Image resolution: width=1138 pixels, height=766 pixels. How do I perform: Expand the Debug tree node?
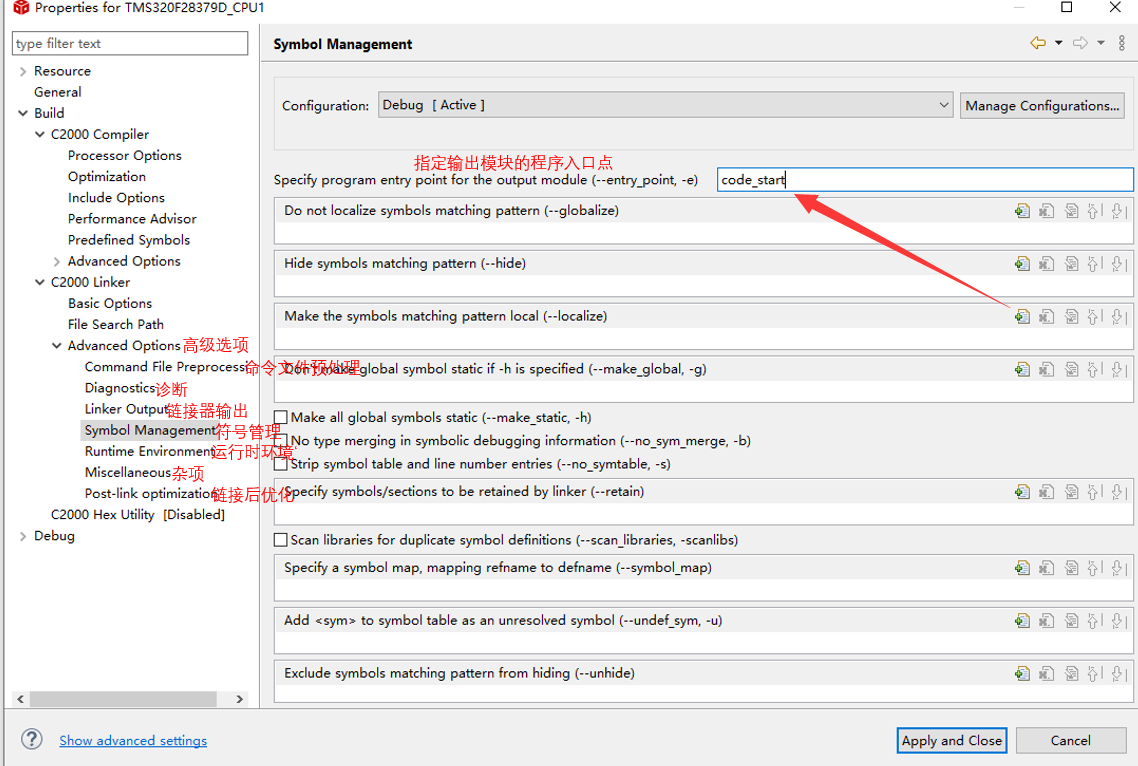point(22,536)
